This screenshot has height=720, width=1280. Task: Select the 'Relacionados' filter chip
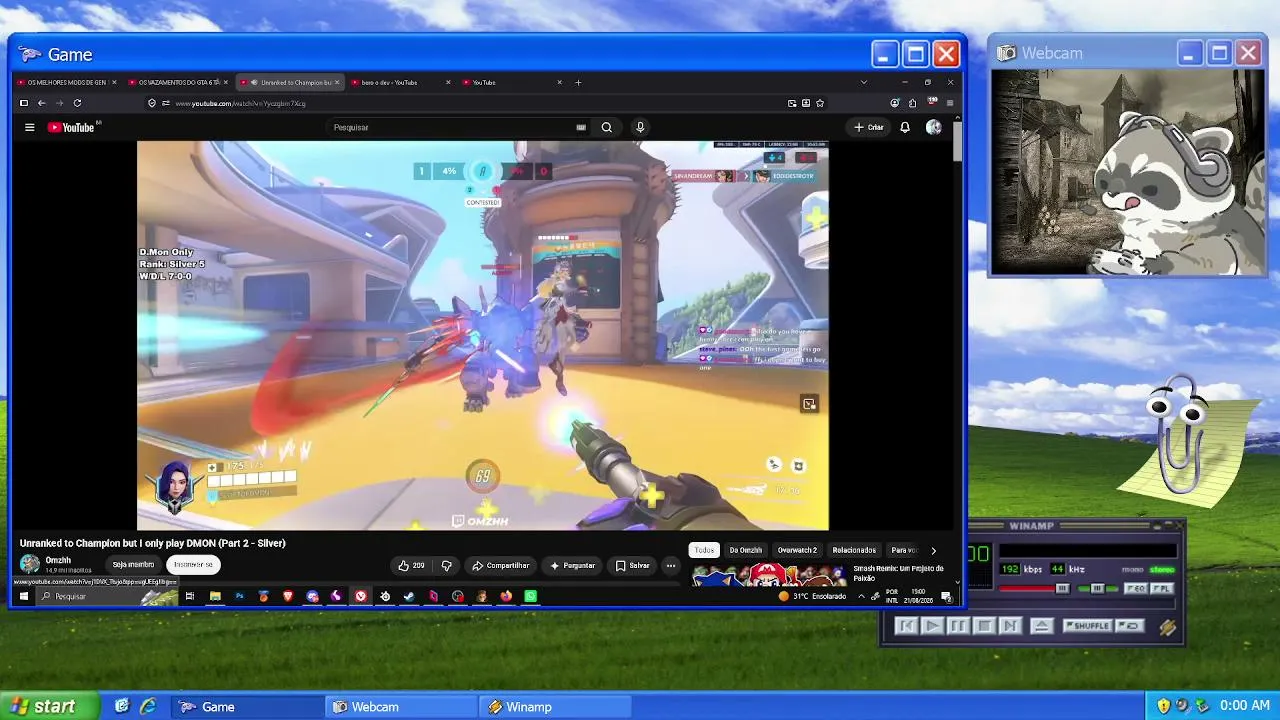(x=854, y=550)
